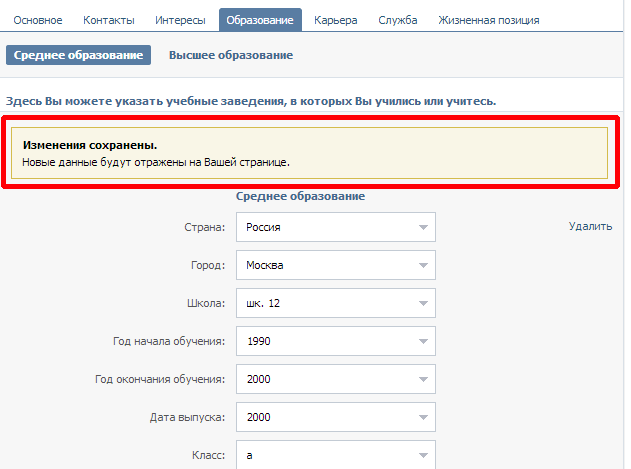Click the Удалить link
This screenshot has width=631, height=469.
[x=590, y=226]
